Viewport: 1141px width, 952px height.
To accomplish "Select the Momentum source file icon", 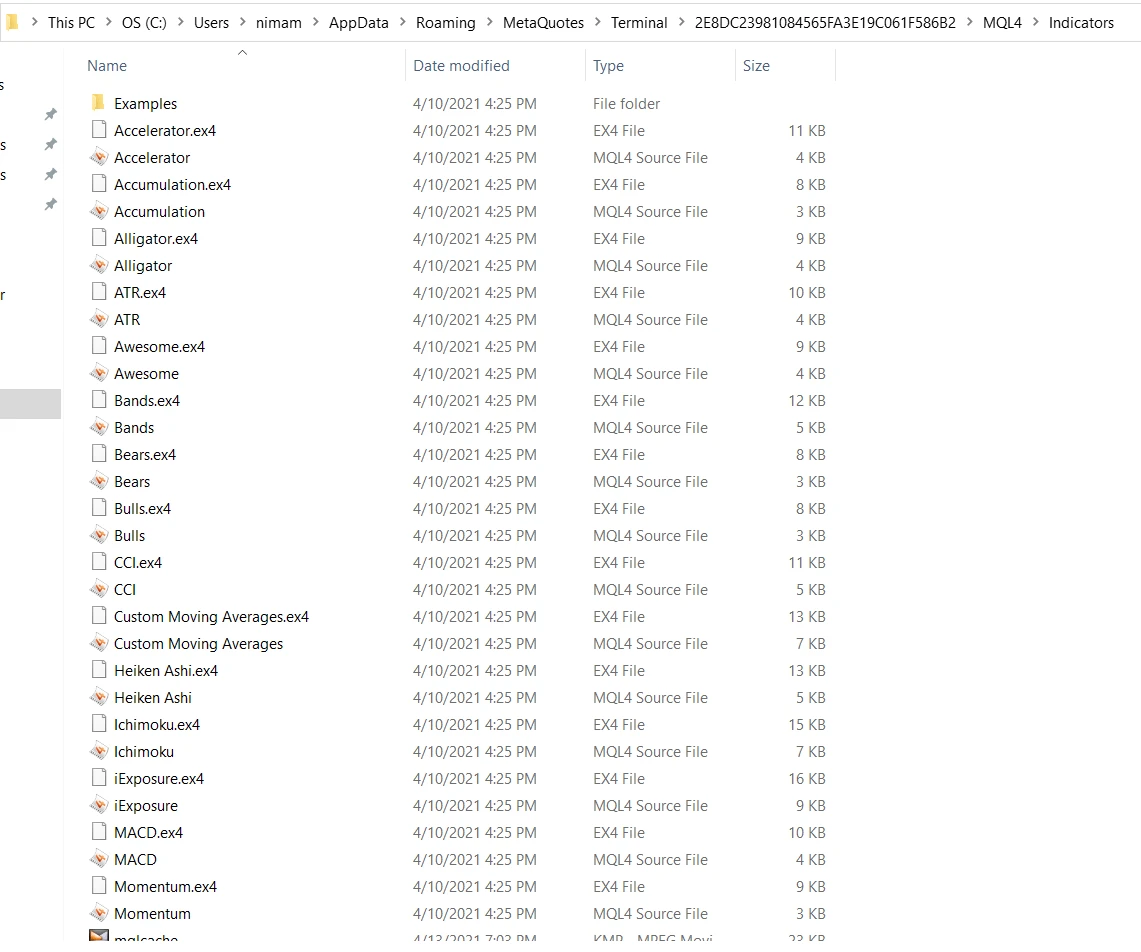I will click(x=98, y=913).
